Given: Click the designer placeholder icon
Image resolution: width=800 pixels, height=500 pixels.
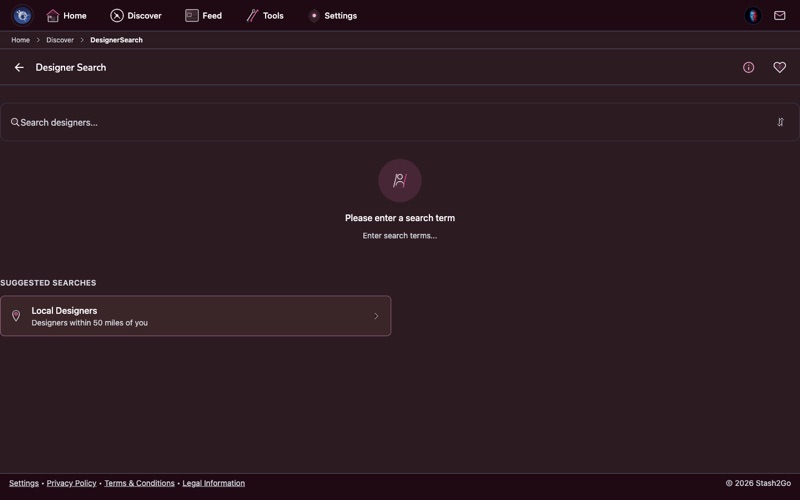Looking at the screenshot, I should coord(399,181).
